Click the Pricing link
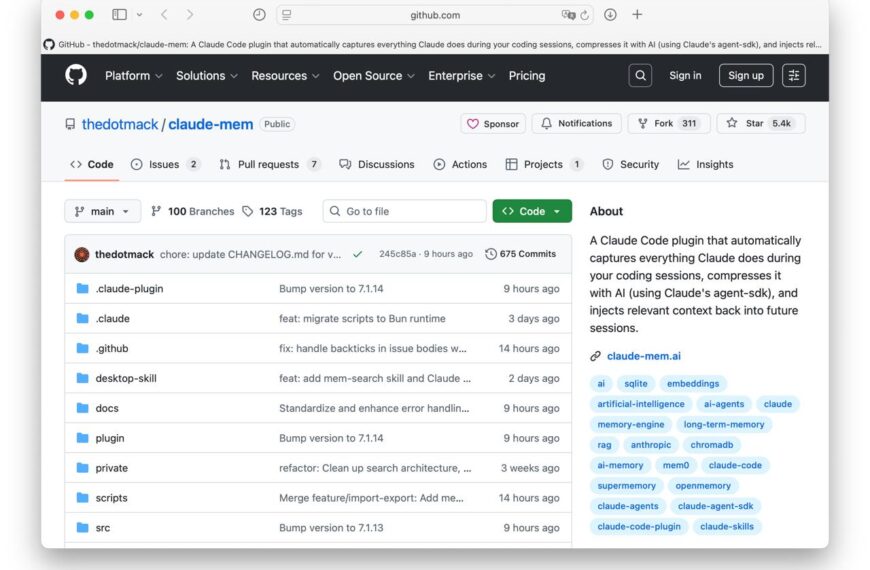This screenshot has width=870, height=570. (527, 75)
